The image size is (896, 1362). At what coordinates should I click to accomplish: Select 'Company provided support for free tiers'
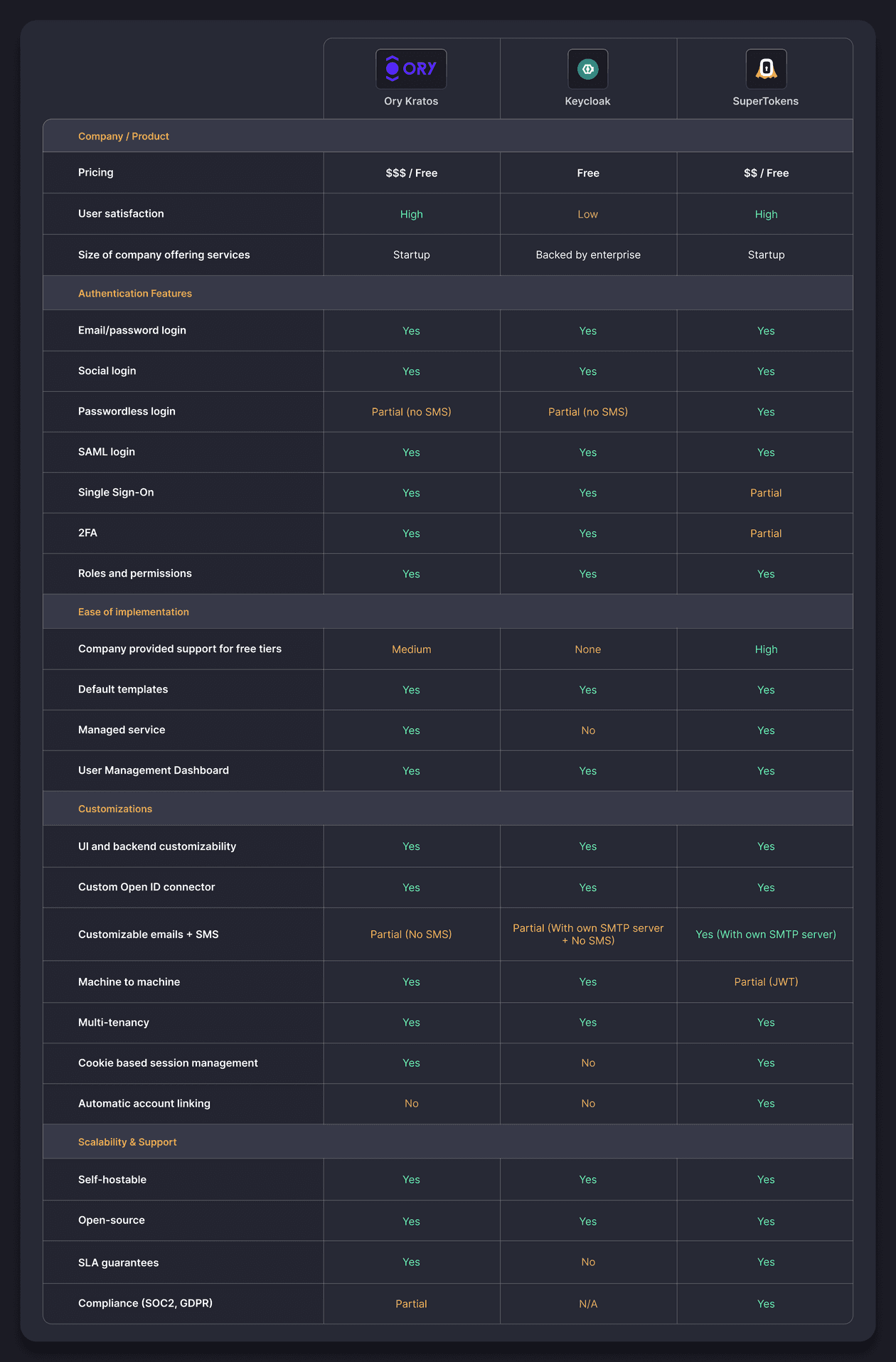180,649
